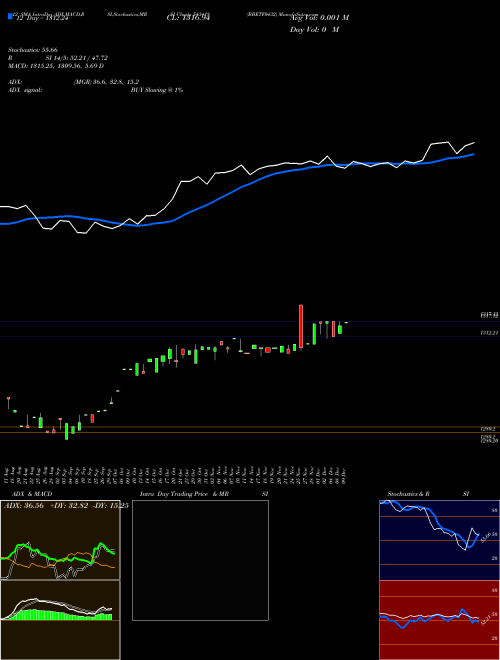Click the tall red candlestick in late November
The height and width of the screenshot is (660, 500).
coord(301,327)
